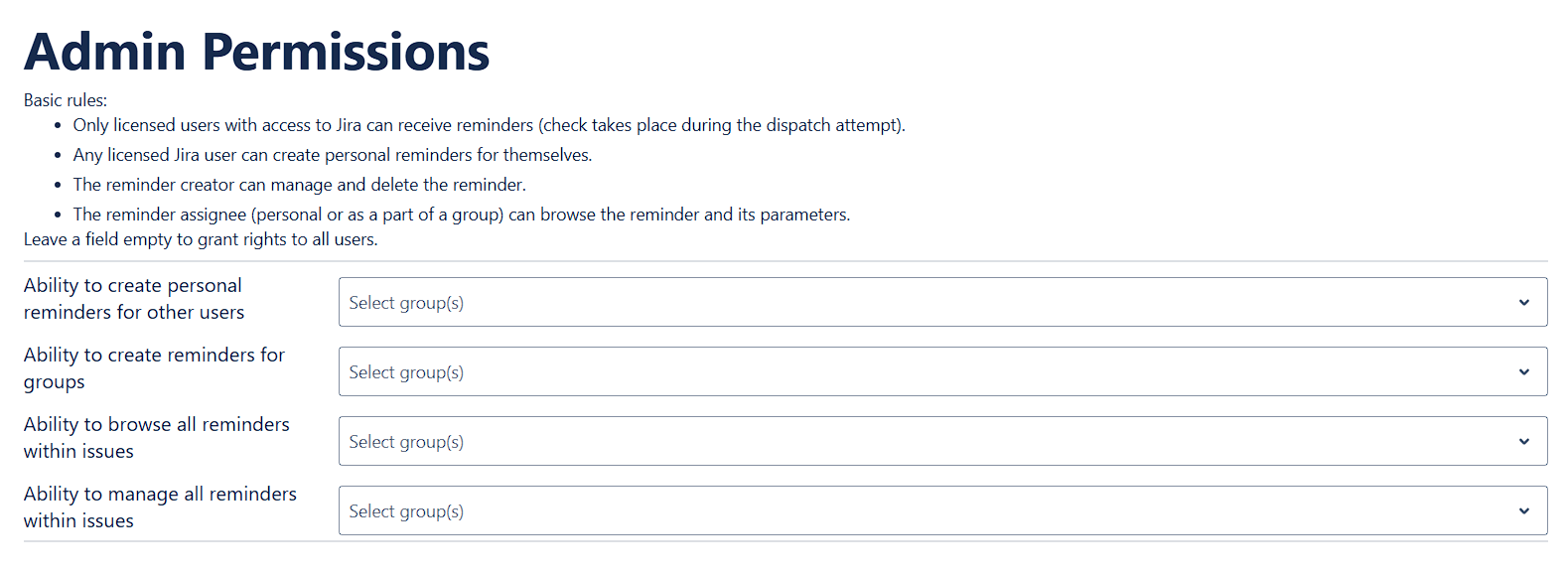Click the 'Basic rules:' text
This screenshot has height=578, width=1568.
[66, 100]
